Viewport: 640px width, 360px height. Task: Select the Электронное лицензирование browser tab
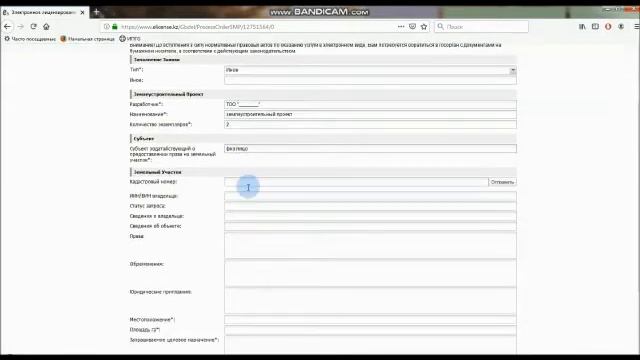pyautogui.click(x=44, y=13)
